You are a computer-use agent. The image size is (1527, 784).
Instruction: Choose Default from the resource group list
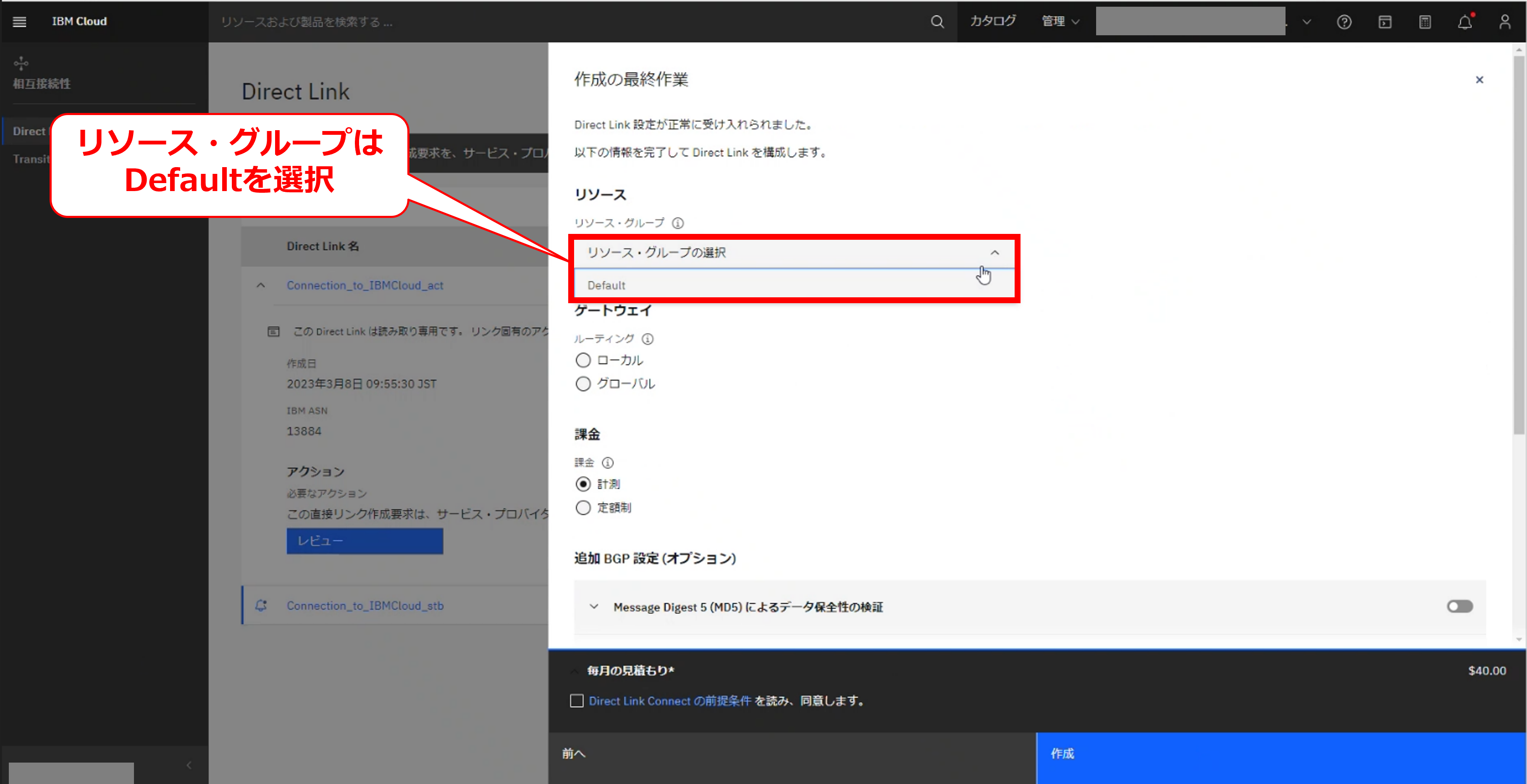point(606,285)
